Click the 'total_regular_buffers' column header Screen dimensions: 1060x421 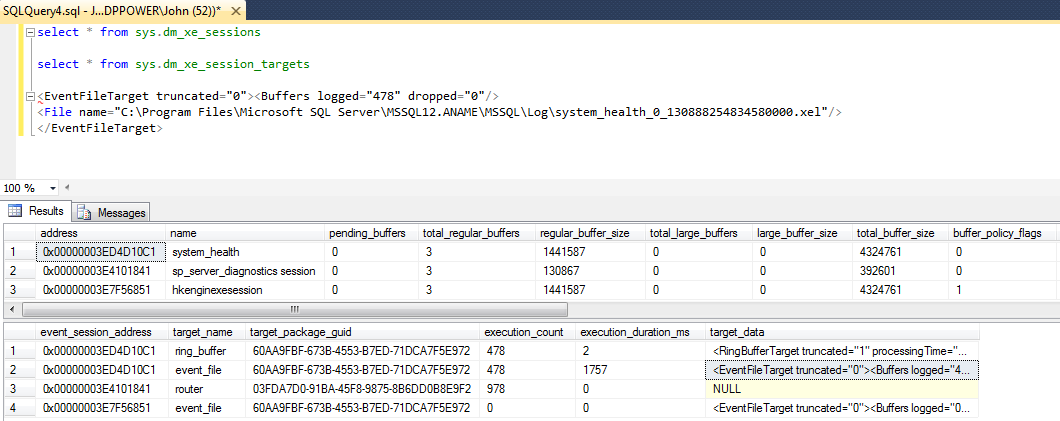pyautogui.click(x=476, y=233)
